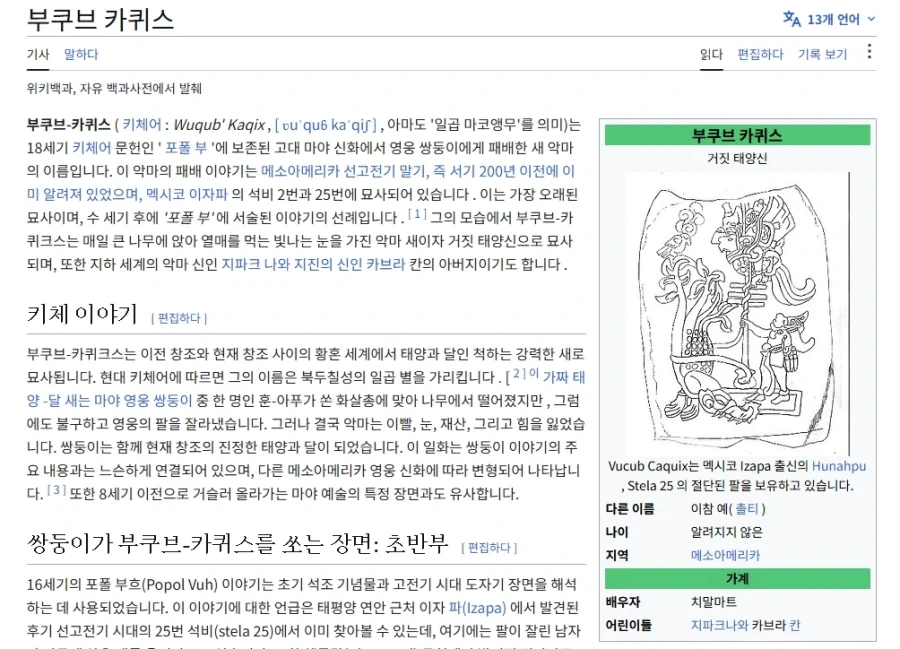The image size is (900, 649).
Task: Click the 알려지지 않은 age value
Action: pos(727,532)
